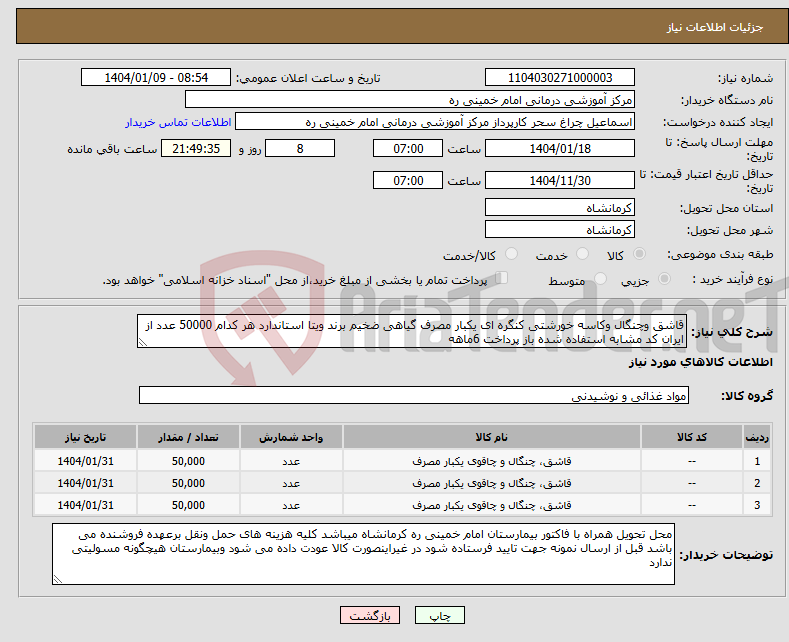The width and height of the screenshot is (789, 642).
Task: Click the price validity date 1404/11/30
Action: 560,180
